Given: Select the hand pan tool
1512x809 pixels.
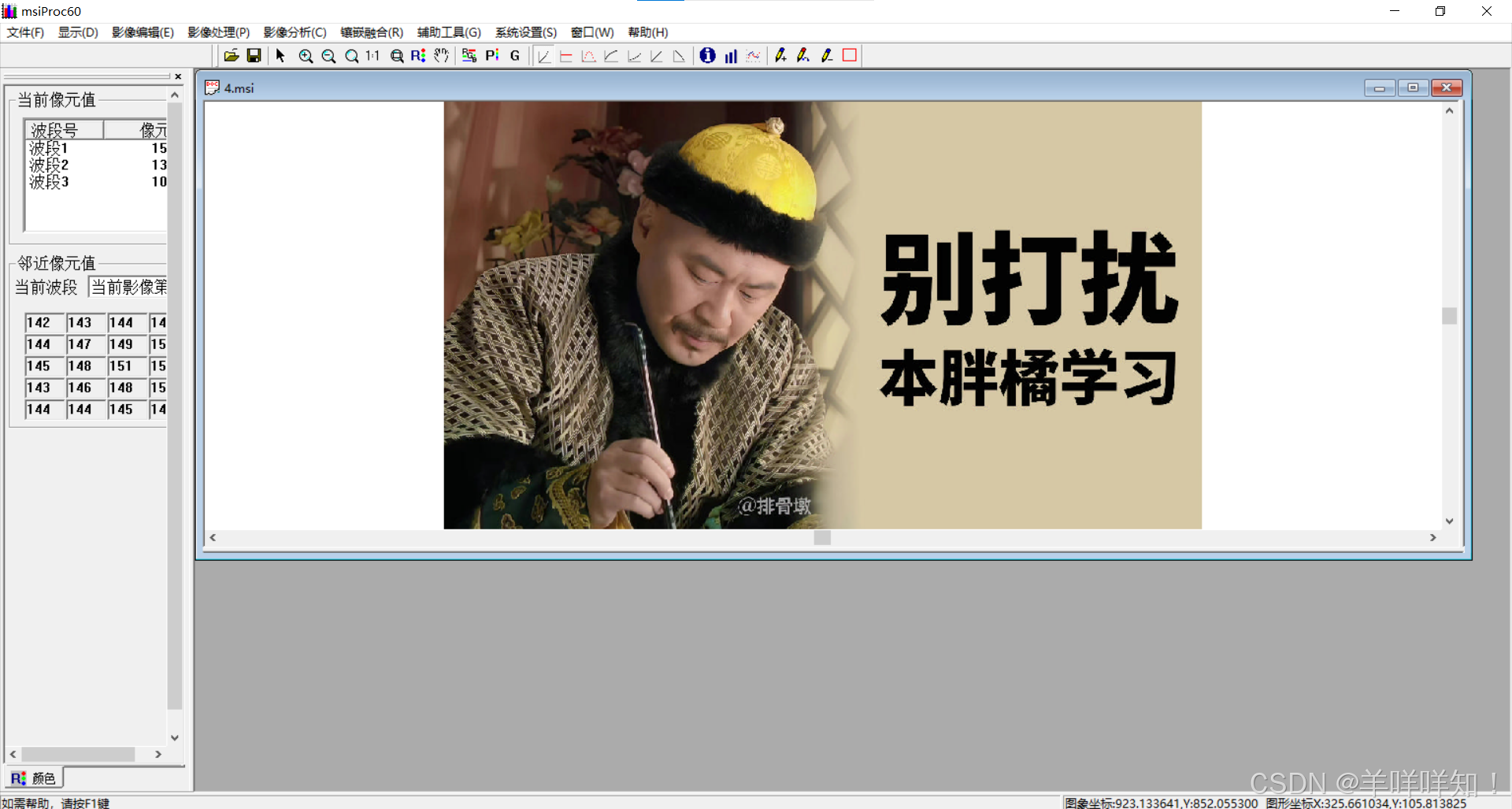Looking at the screenshot, I should [x=441, y=56].
